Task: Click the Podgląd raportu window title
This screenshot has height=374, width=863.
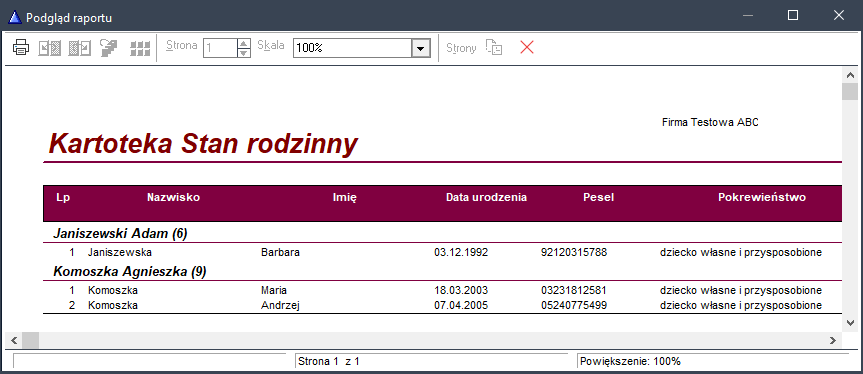Action: coord(69,18)
